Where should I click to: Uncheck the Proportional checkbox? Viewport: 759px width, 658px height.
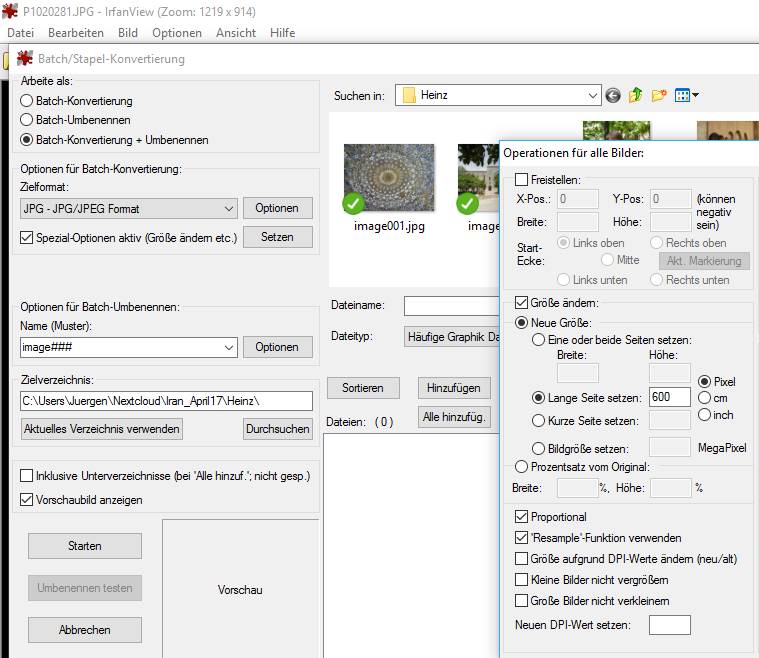pos(522,517)
